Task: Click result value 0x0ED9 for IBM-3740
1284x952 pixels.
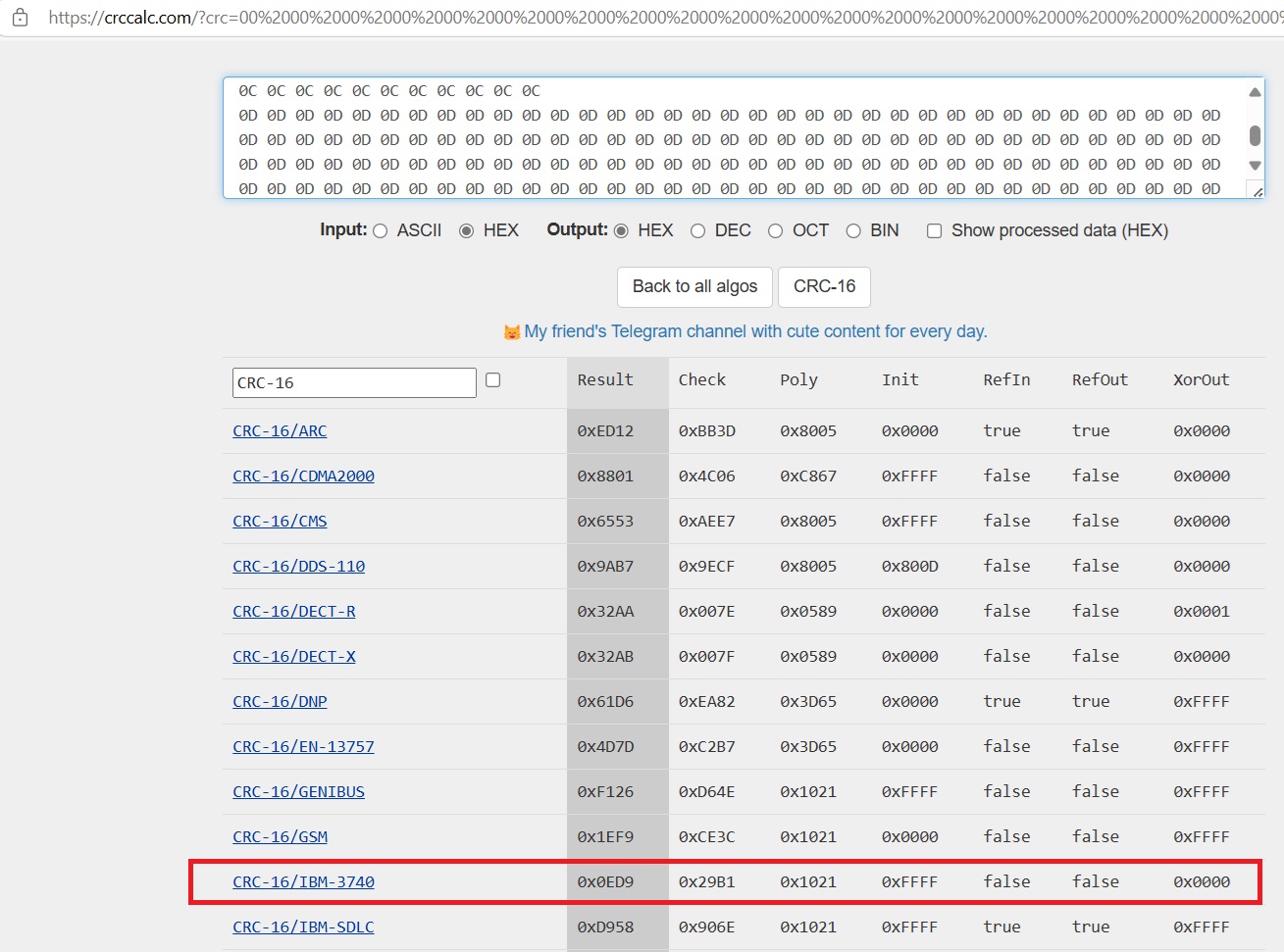Action: pyautogui.click(x=605, y=881)
